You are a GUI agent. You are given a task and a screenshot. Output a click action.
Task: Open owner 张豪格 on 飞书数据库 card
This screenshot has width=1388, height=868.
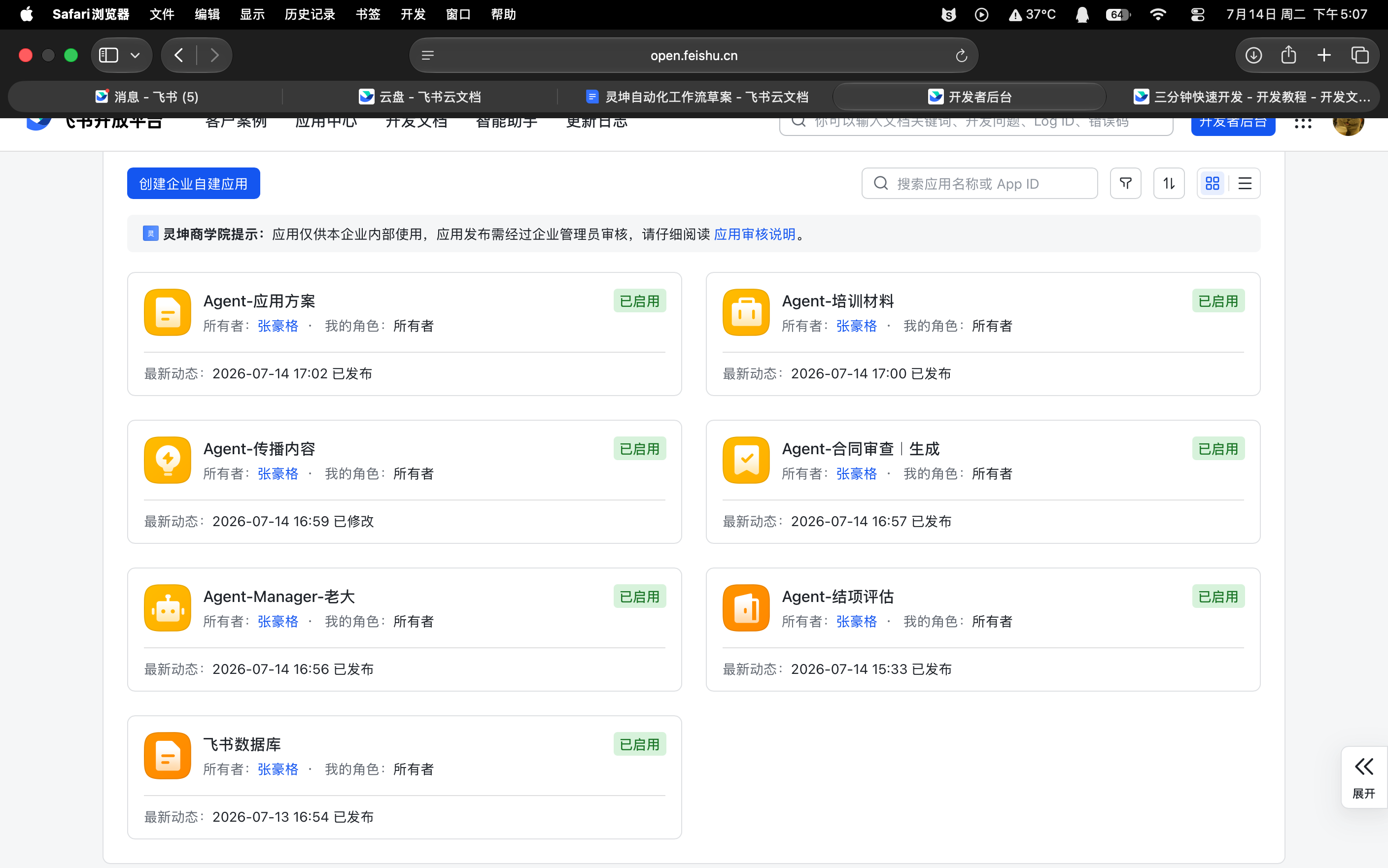coord(278,768)
